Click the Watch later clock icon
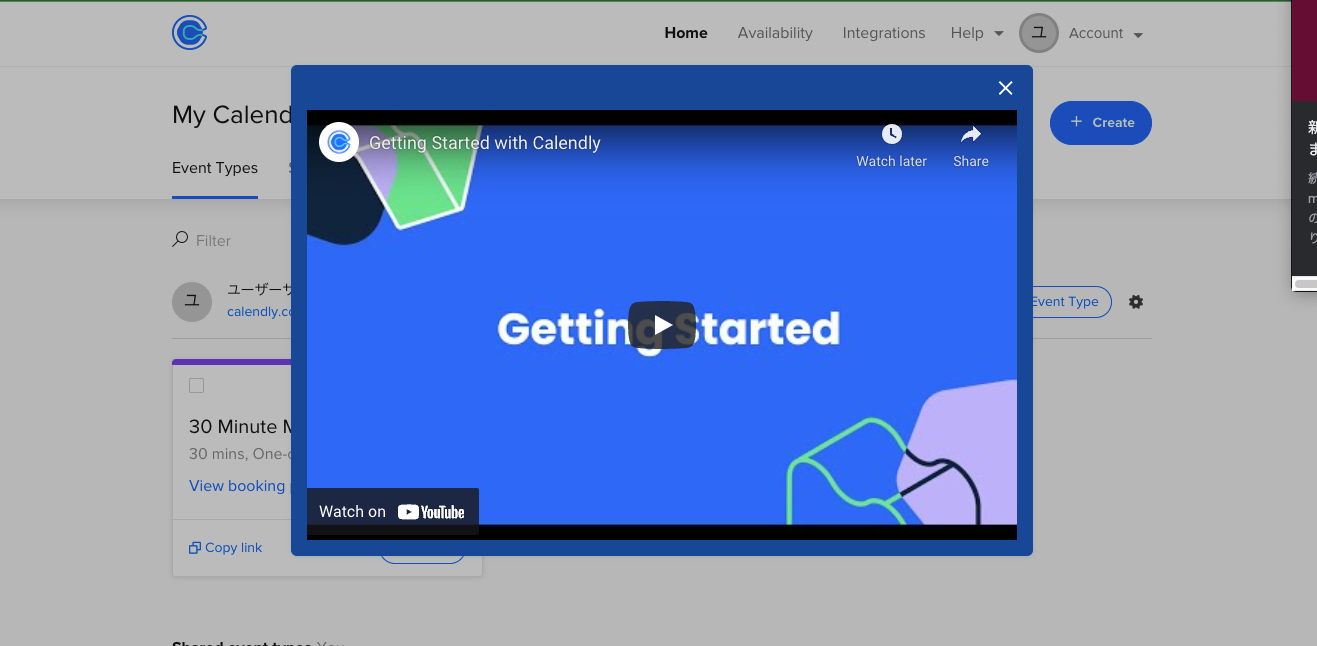Image resolution: width=1317 pixels, height=646 pixels. (x=892, y=134)
